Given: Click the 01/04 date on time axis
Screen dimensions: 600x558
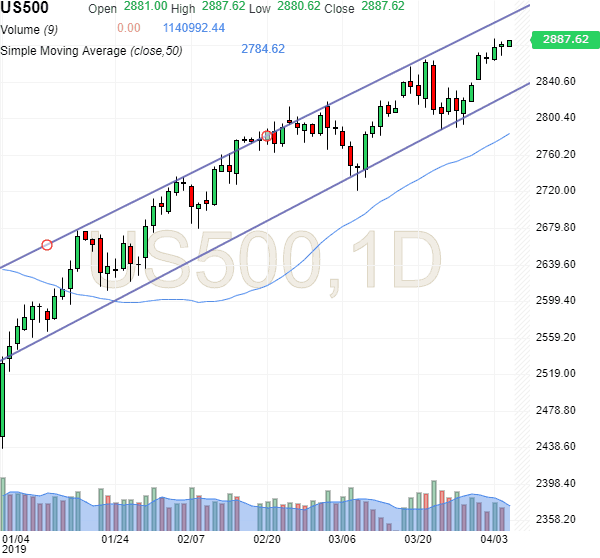Looking at the screenshot, I should [x=16, y=538].
